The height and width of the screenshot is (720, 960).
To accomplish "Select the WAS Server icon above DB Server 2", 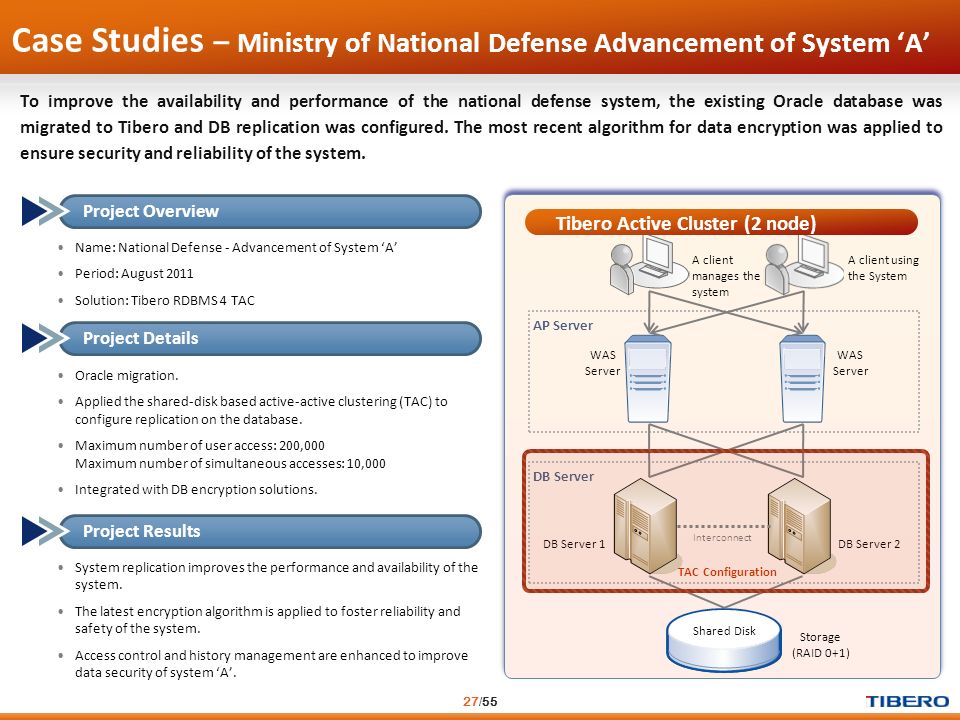I will click(803, 378).
